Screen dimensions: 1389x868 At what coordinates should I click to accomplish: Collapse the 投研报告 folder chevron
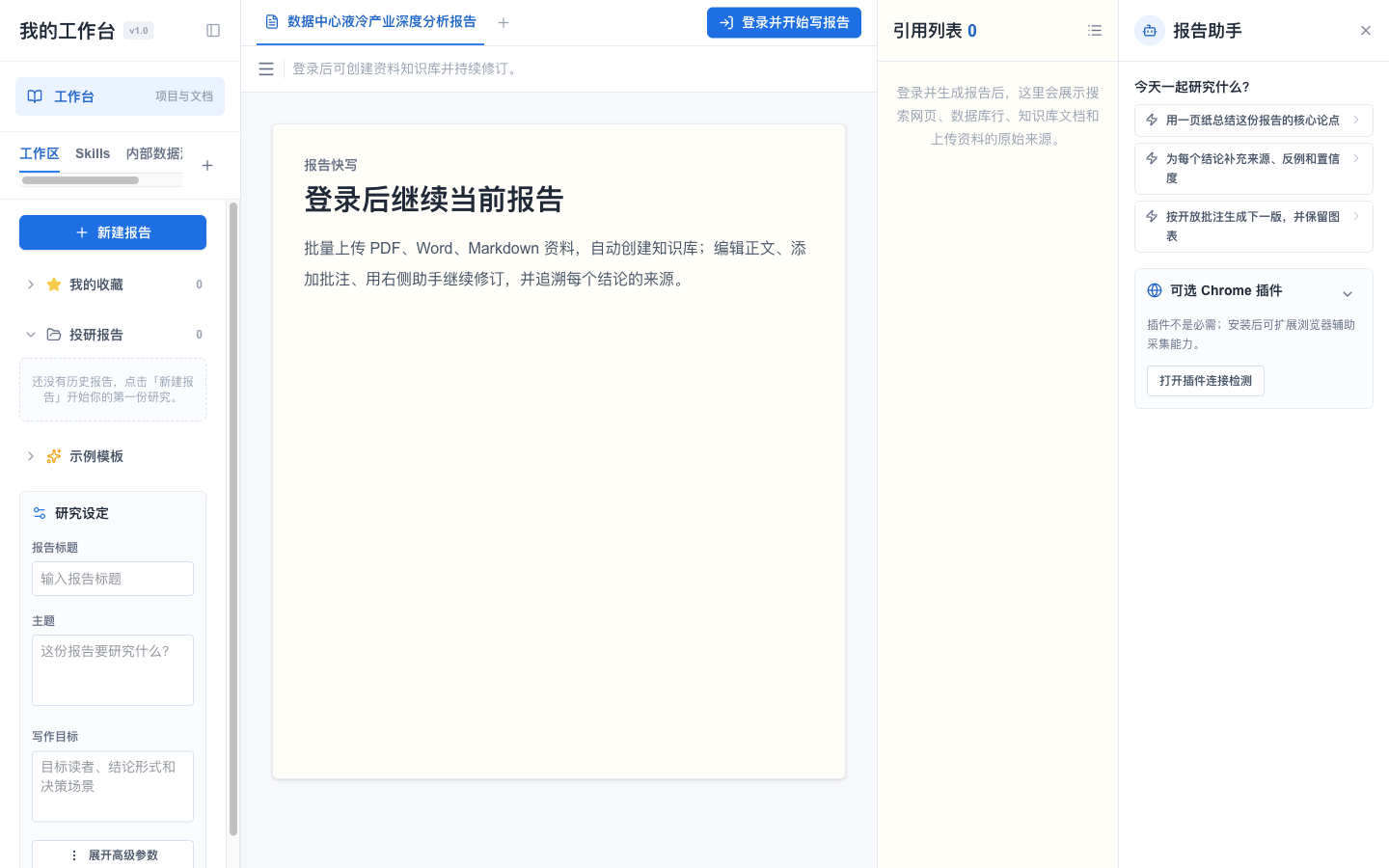click(31, 335)
